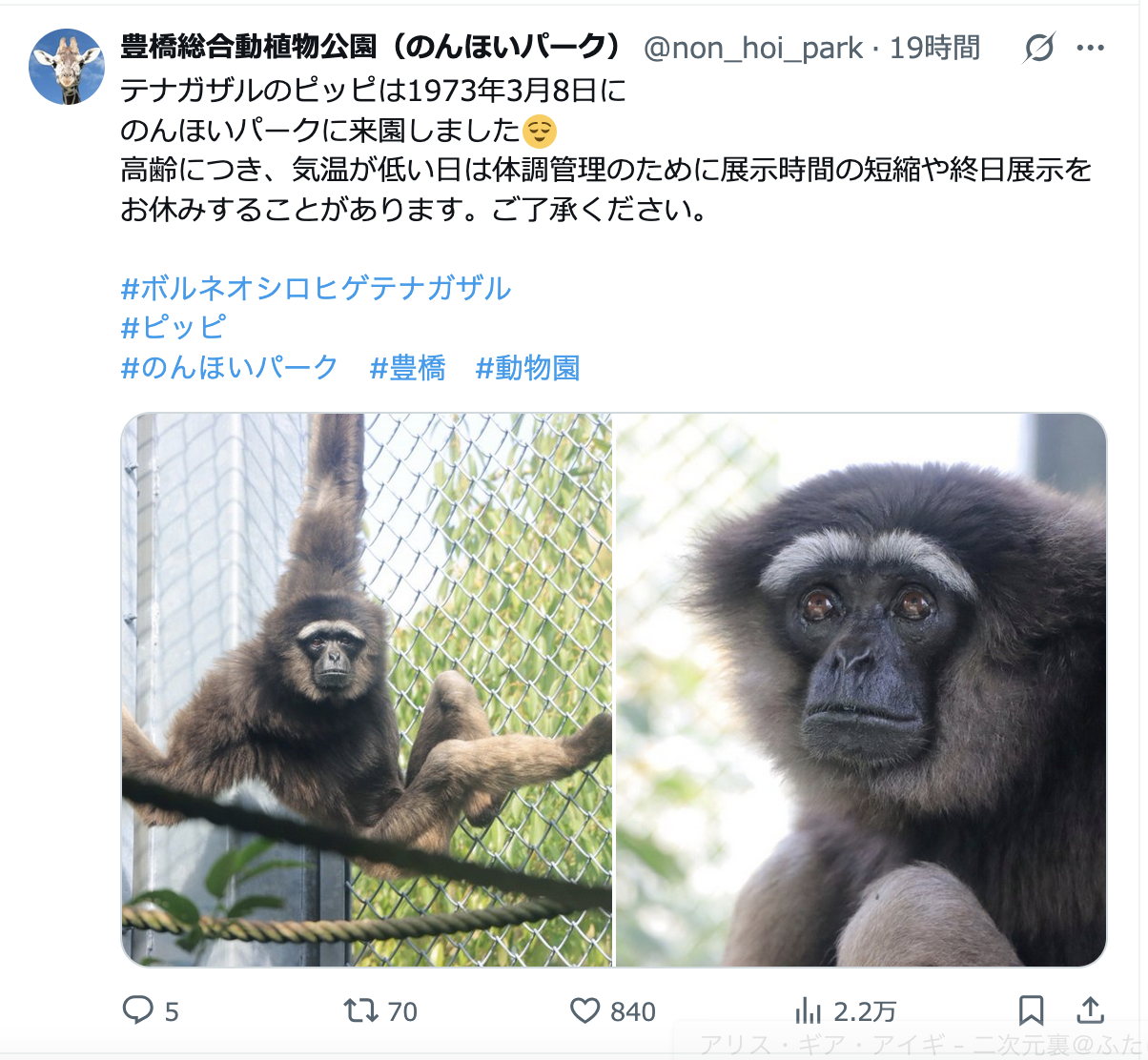Open hashtag #豊橋
The width and height of the screenshot is (1148, 1060).
click(408, 368)
